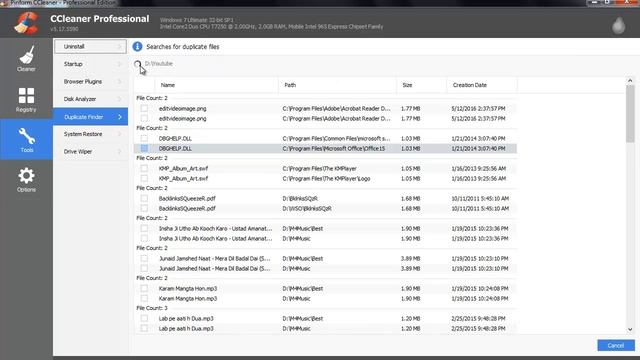Screen dimensions: 640x360
Task: Check first editvideoimage.png checkbox
Action: [144, 109]
